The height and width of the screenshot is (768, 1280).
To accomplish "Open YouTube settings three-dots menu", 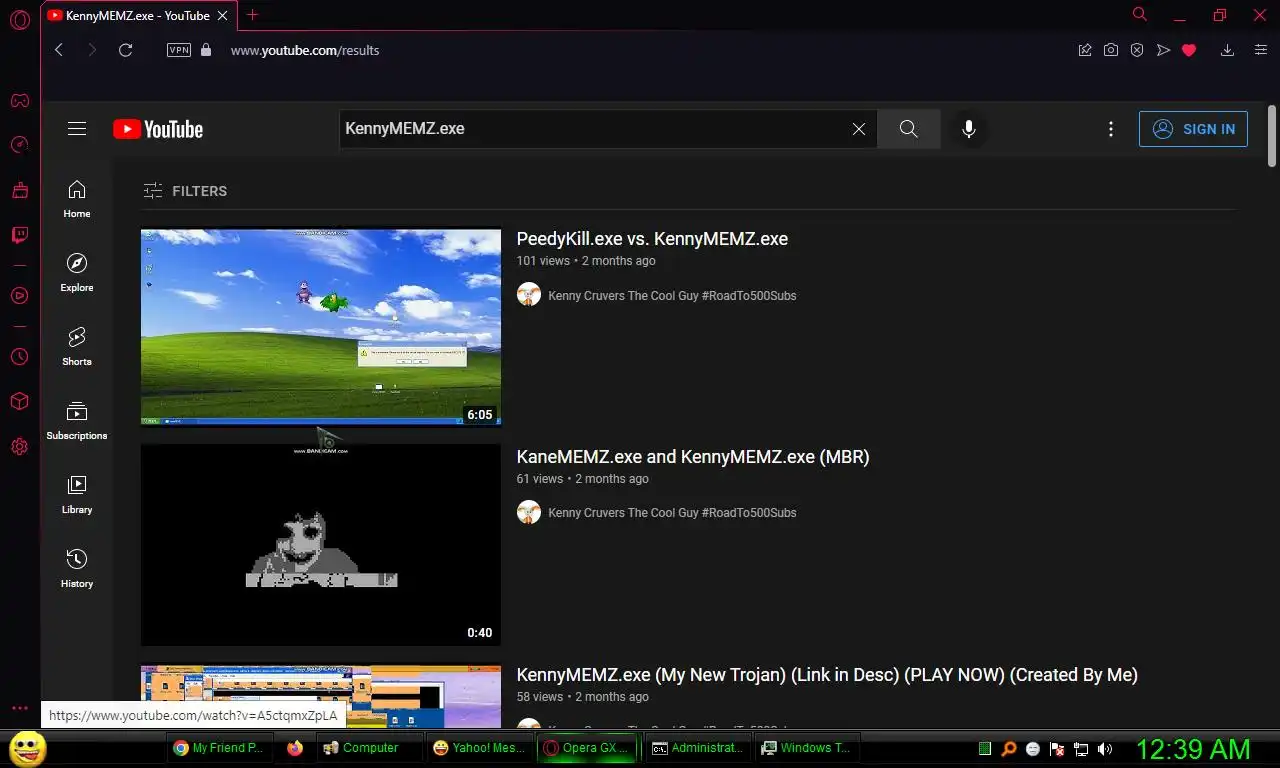I will (x=1110, y=129).
